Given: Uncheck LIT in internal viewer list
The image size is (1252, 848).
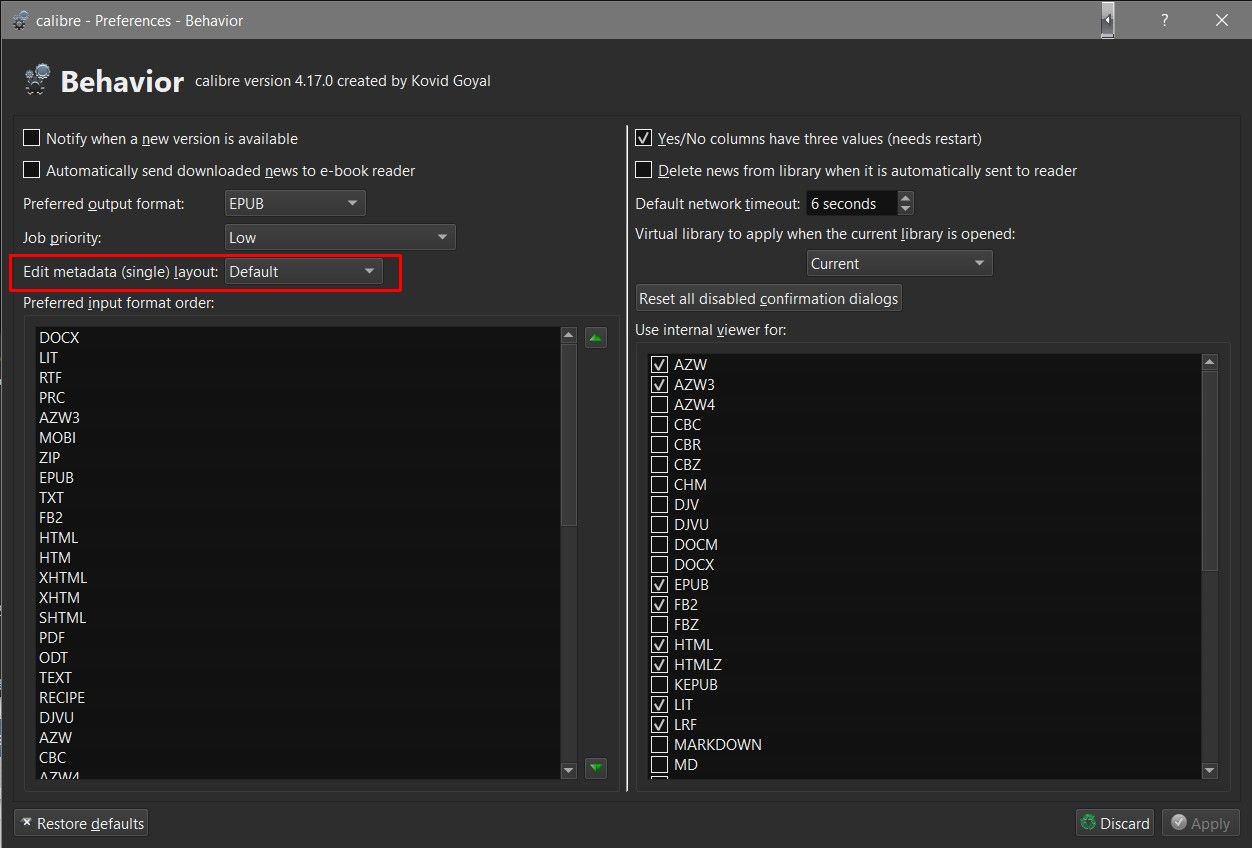Looking at the screenshot, I should tap(659, 704).
